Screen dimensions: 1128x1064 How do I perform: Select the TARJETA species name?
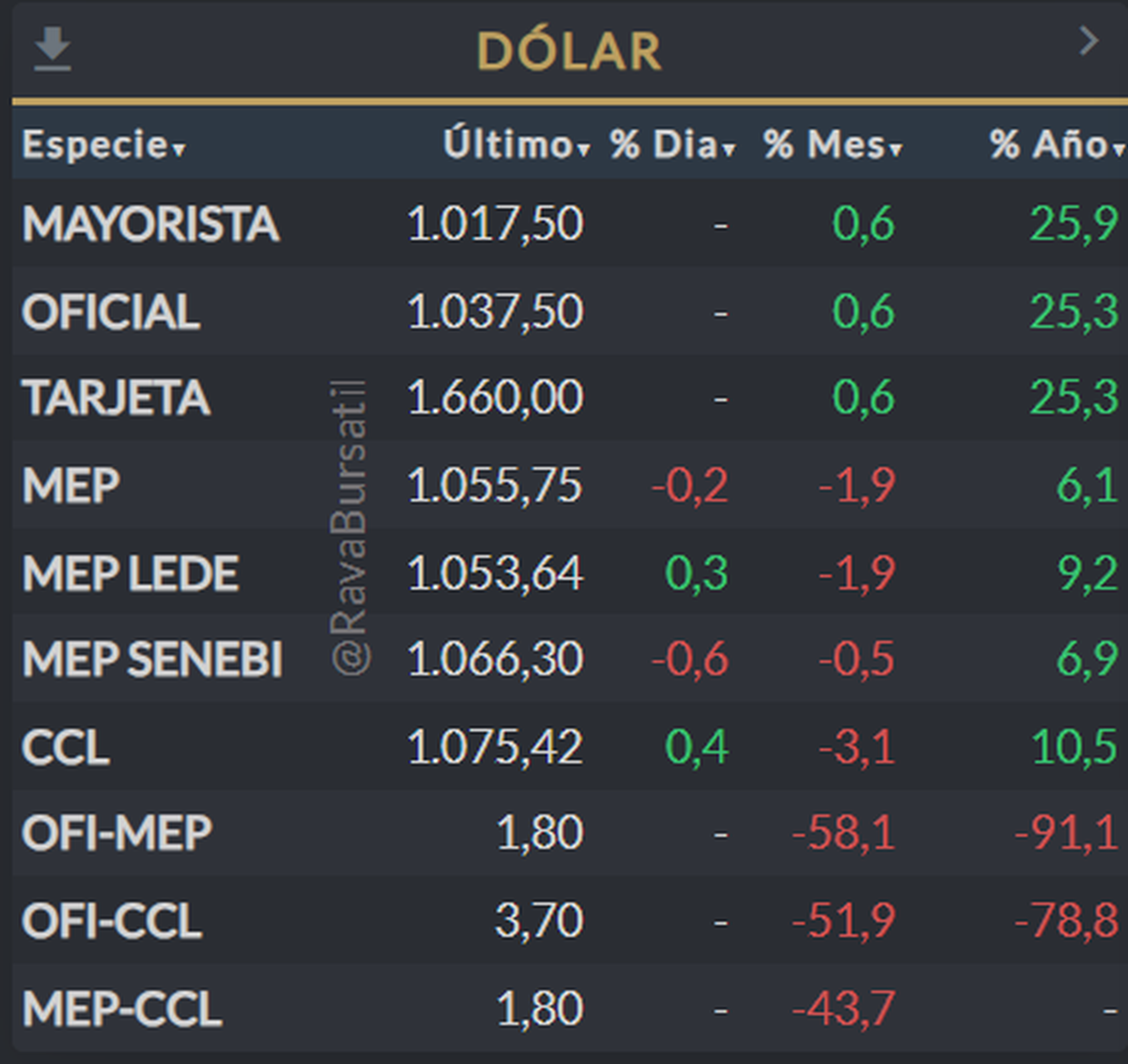[x=116, y=398]
